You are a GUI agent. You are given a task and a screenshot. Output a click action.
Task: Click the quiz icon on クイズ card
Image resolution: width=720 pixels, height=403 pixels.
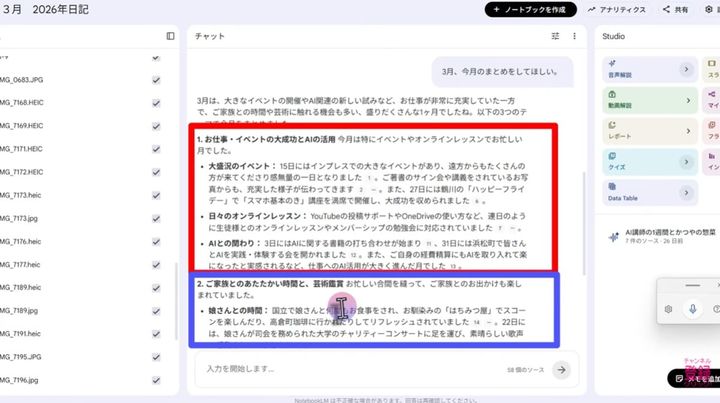[612, 156]
